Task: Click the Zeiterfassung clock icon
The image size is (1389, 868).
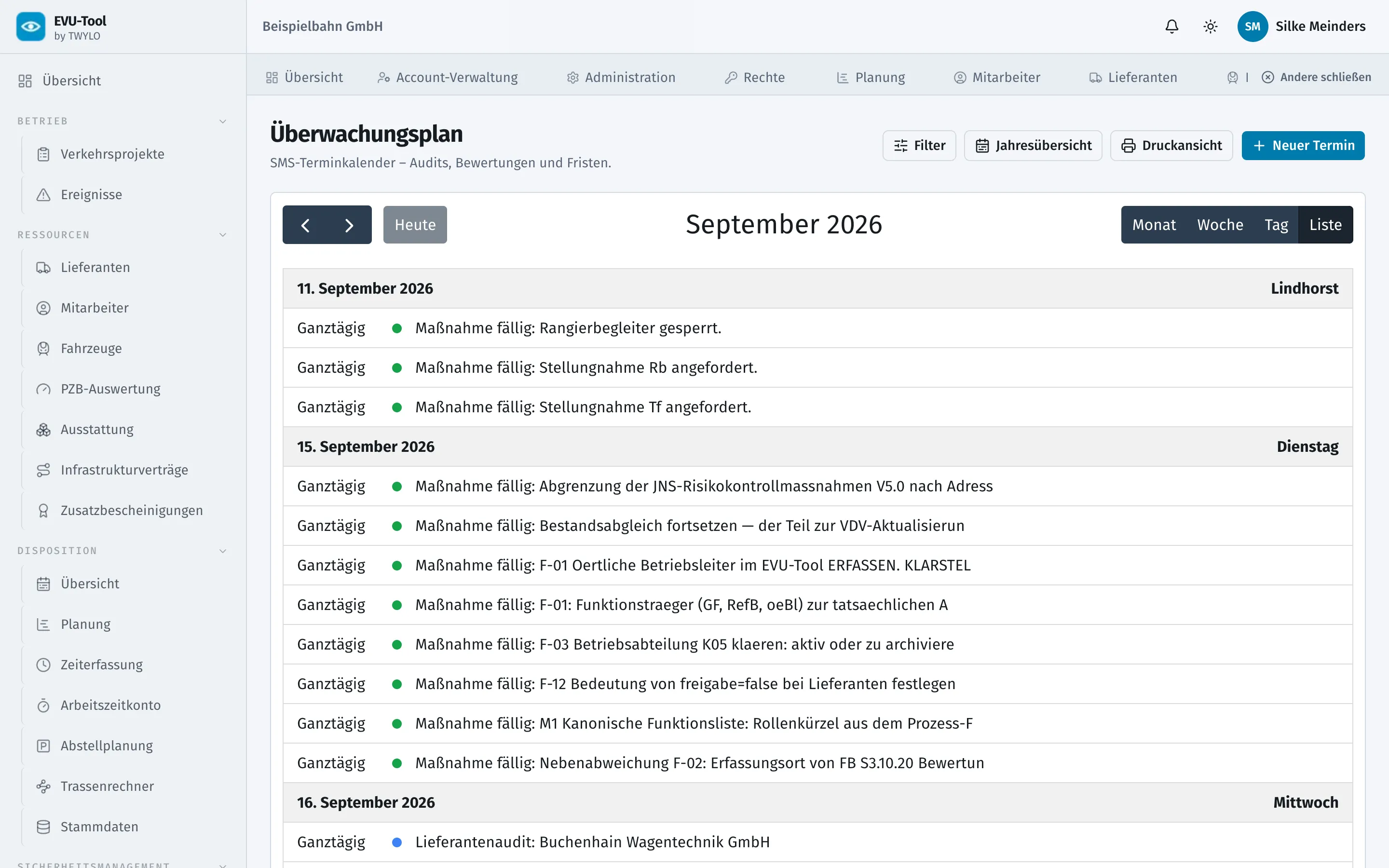Action: coord(43,665)
